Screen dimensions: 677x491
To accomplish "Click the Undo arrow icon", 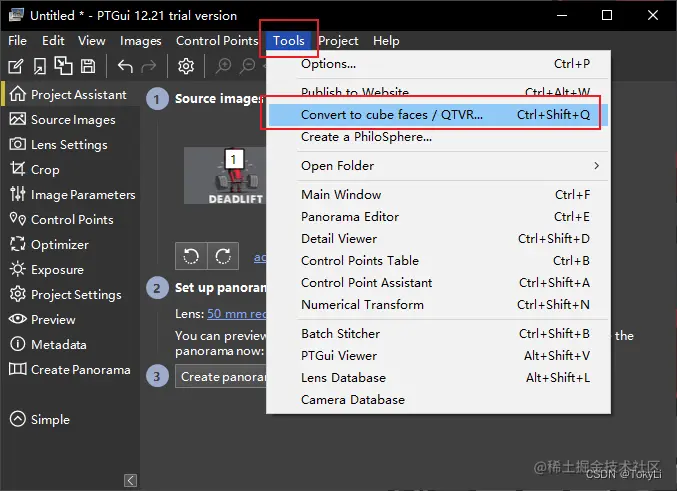I will [x=125, y=66].
